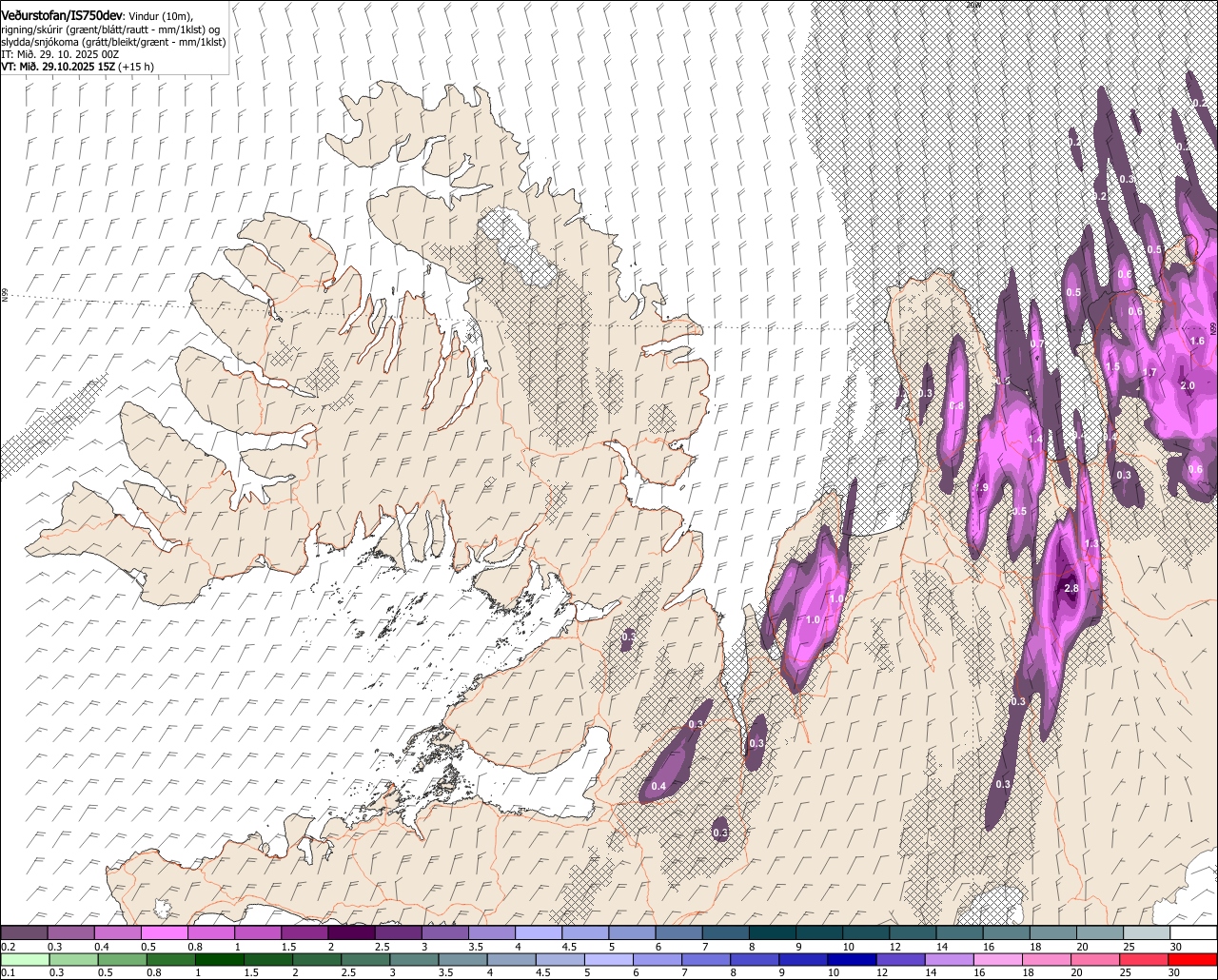Pick the white 30 snow legend swatch
This screenshot has width=1218, height=980.
[x=1194, y=932]
